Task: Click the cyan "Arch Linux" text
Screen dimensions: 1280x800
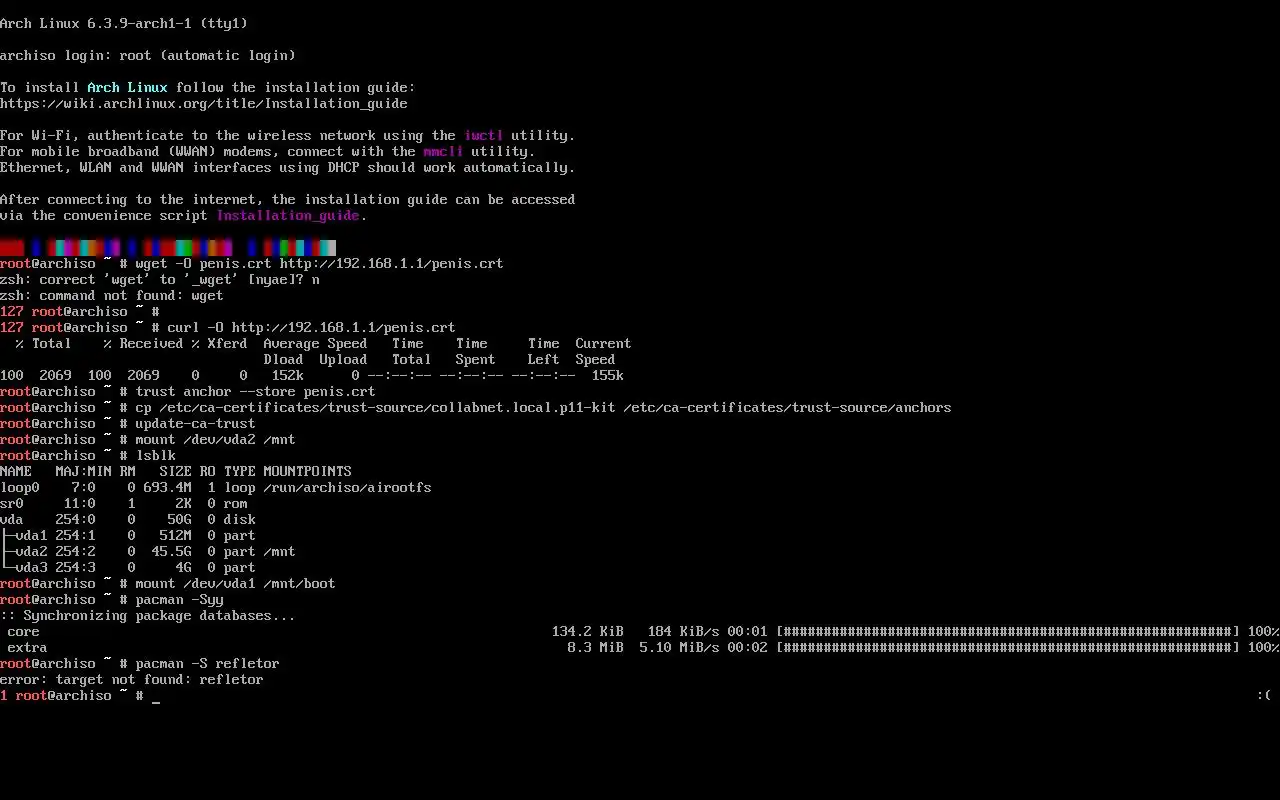Action: pyautogui.click(x=127, y=87)
